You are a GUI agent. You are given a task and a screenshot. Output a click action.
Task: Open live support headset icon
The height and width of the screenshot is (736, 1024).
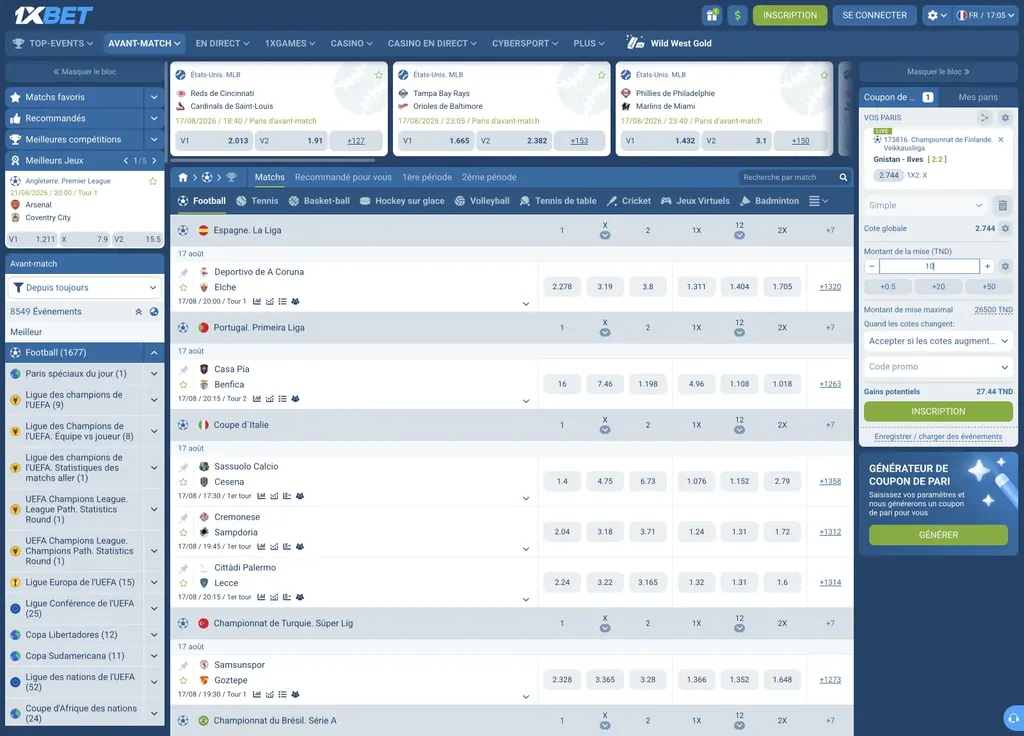1014,718
